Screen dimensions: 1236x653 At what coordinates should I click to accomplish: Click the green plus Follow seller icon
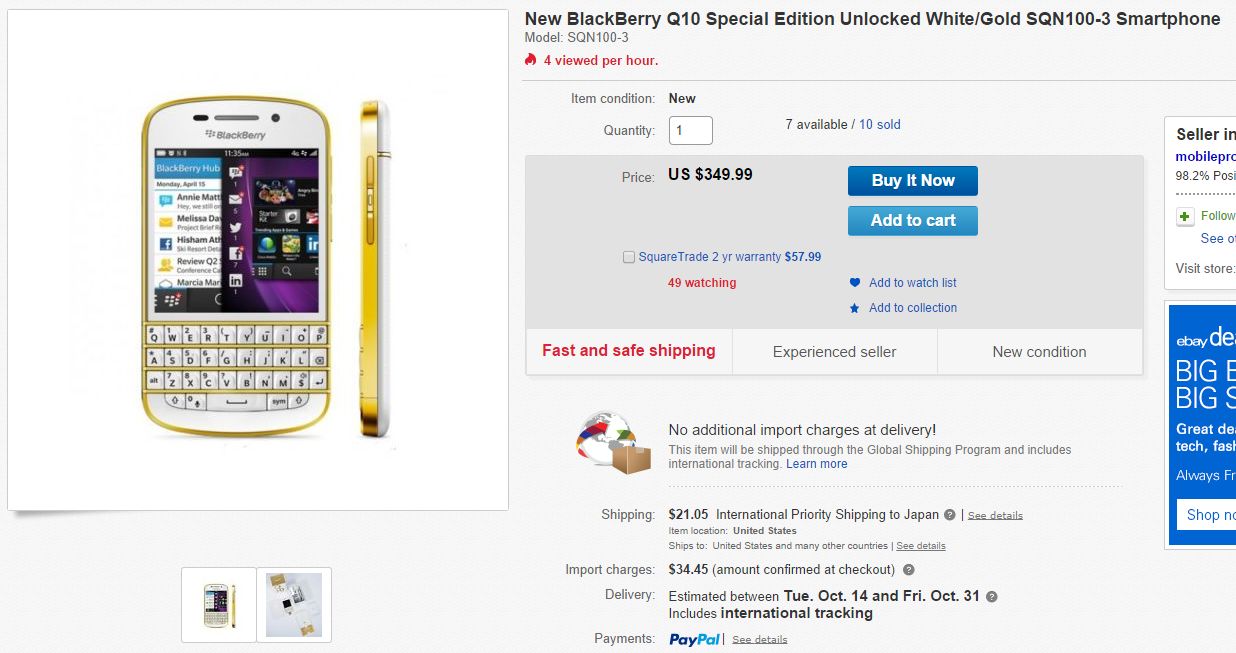coord(1185,216)
